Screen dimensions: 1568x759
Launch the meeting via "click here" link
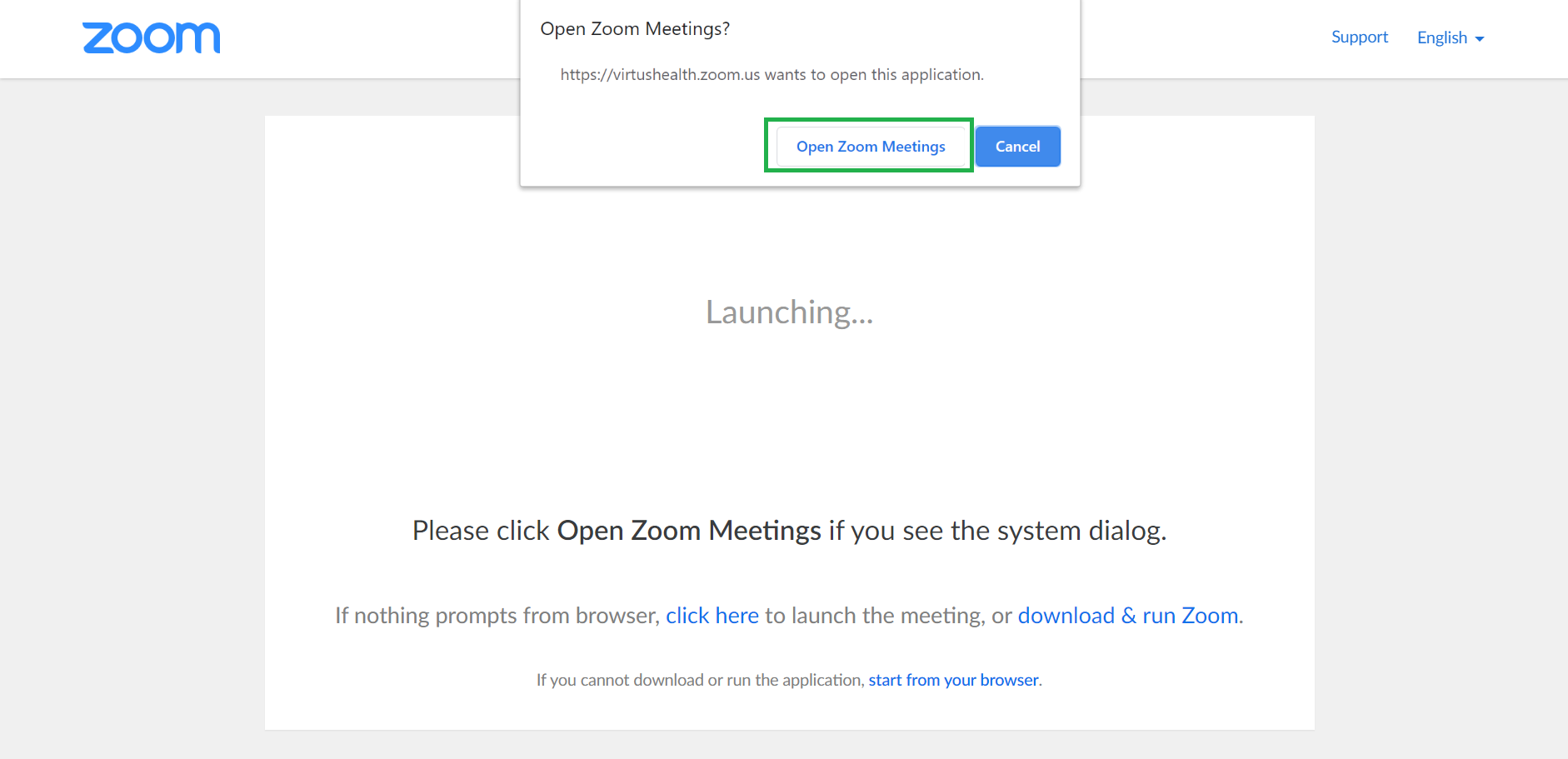(712, 616)
